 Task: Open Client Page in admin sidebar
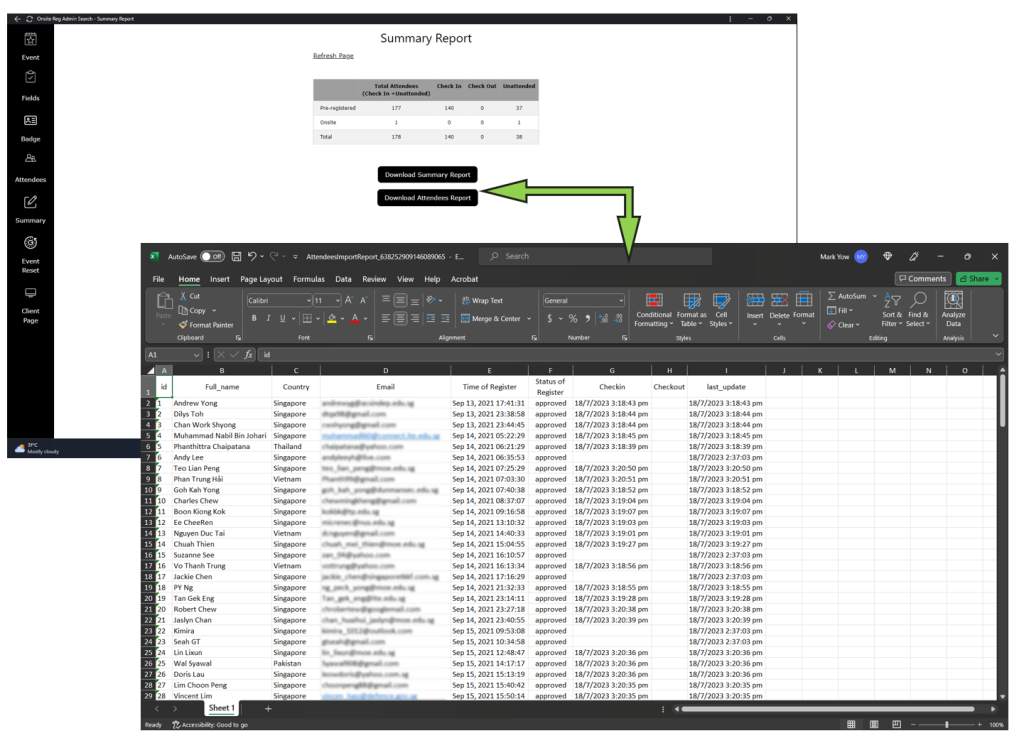30,305
